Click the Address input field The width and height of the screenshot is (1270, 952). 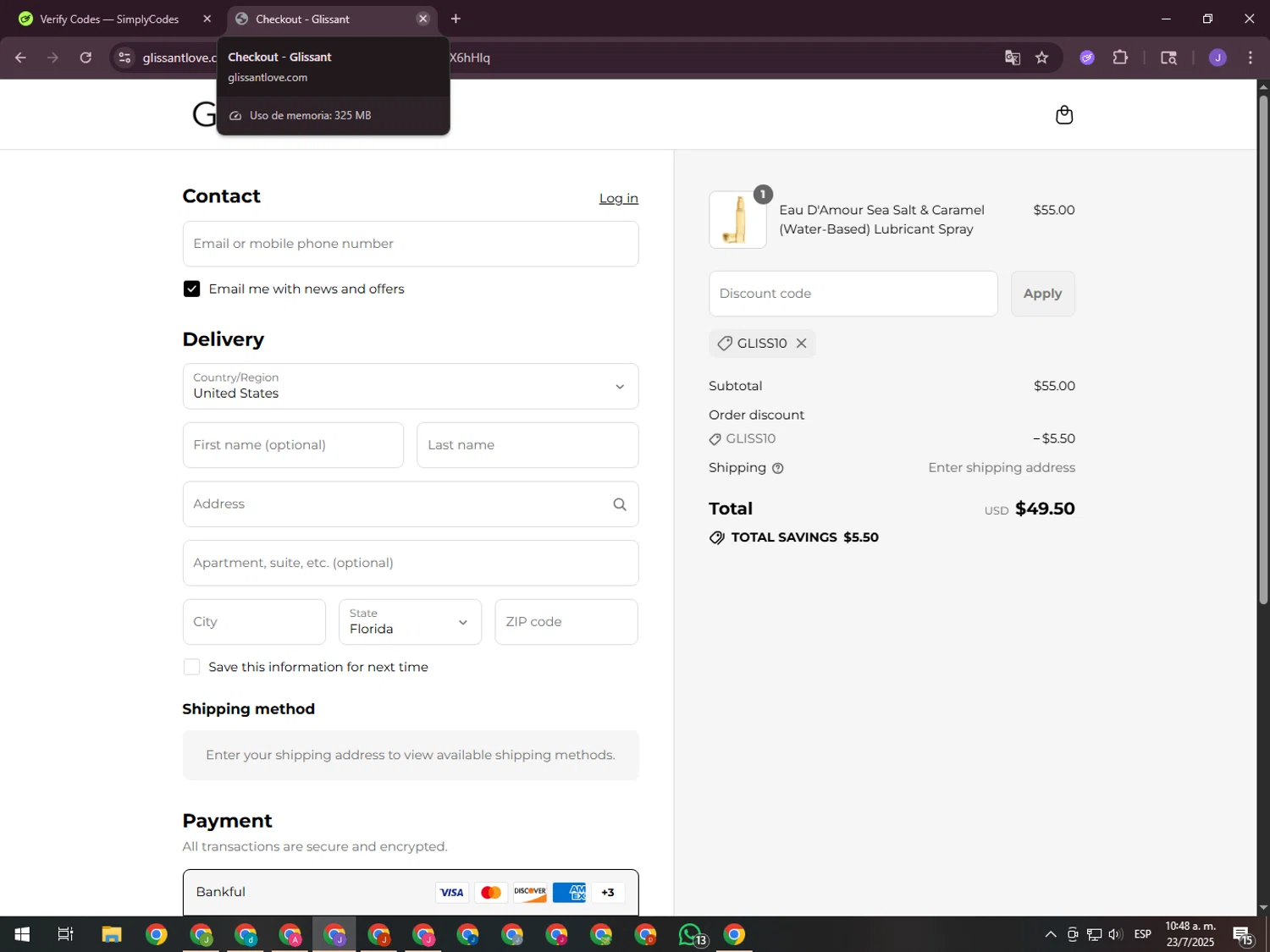pos(411,504)
